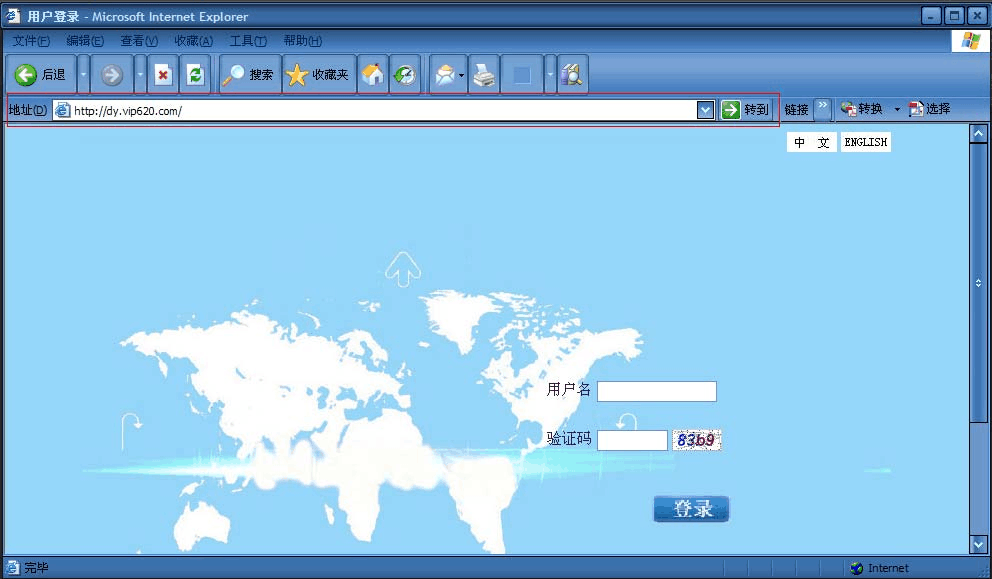
Task: Open the 文件 (File) menu
Action: (x=31, y=41)
